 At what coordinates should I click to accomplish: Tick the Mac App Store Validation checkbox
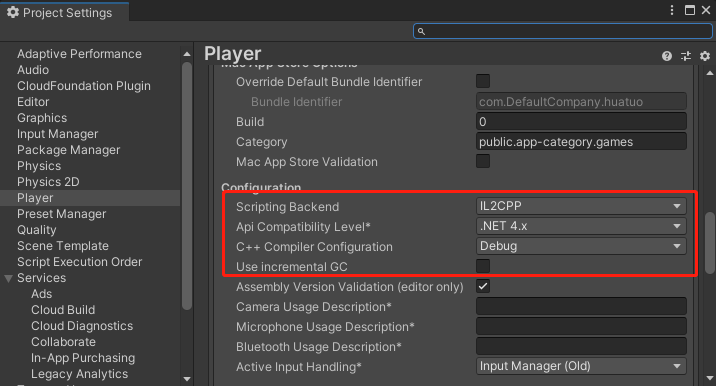pos(483,161)
